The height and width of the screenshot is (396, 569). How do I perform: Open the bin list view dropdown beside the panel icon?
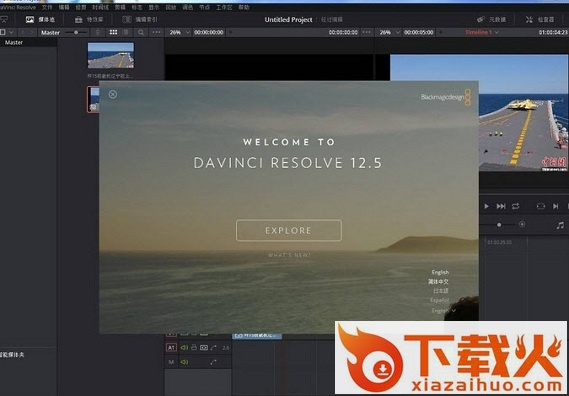pos(11,32)
